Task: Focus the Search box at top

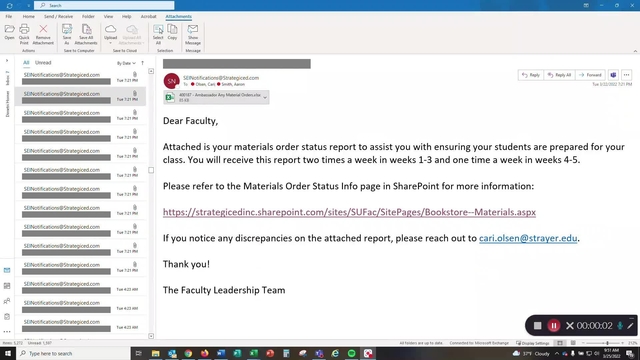Action: [x=104, y=5]
